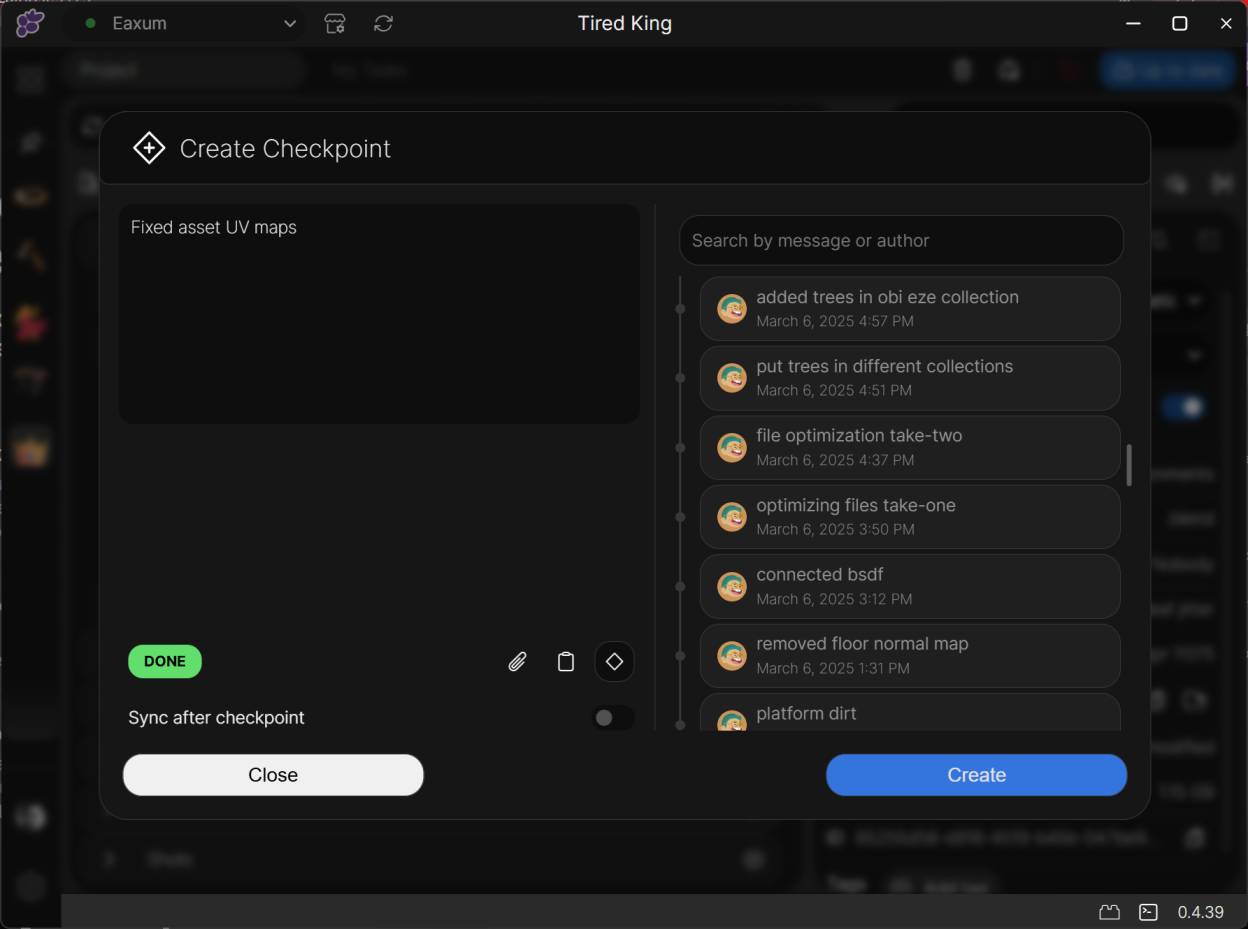Click timeline dot beside 'put trees in different collections'
This screenshot has width=1248, height=929.
point(681,379)
